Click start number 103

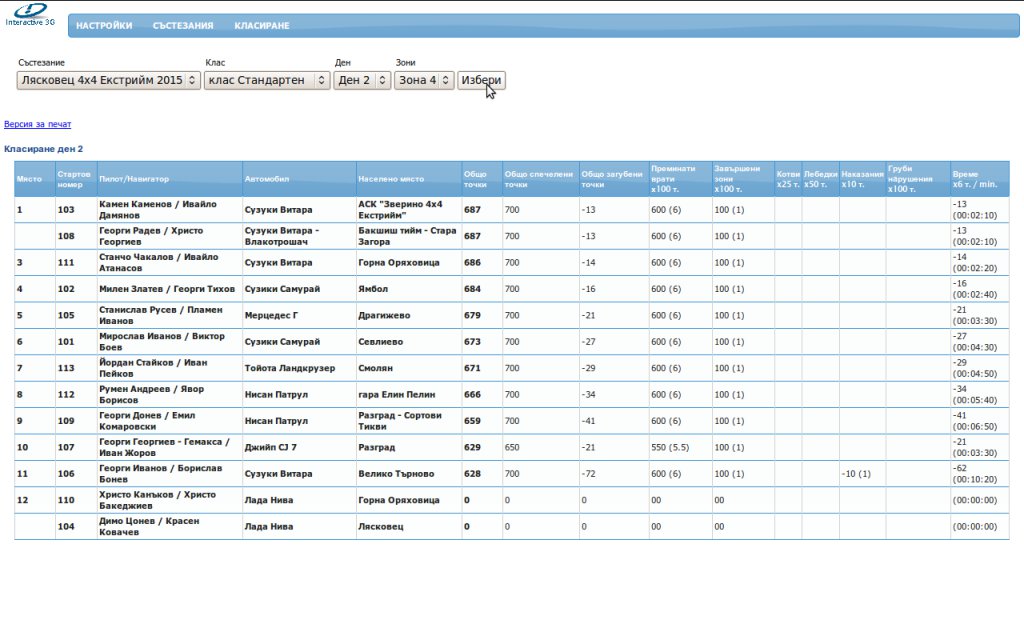click(66, 210)
